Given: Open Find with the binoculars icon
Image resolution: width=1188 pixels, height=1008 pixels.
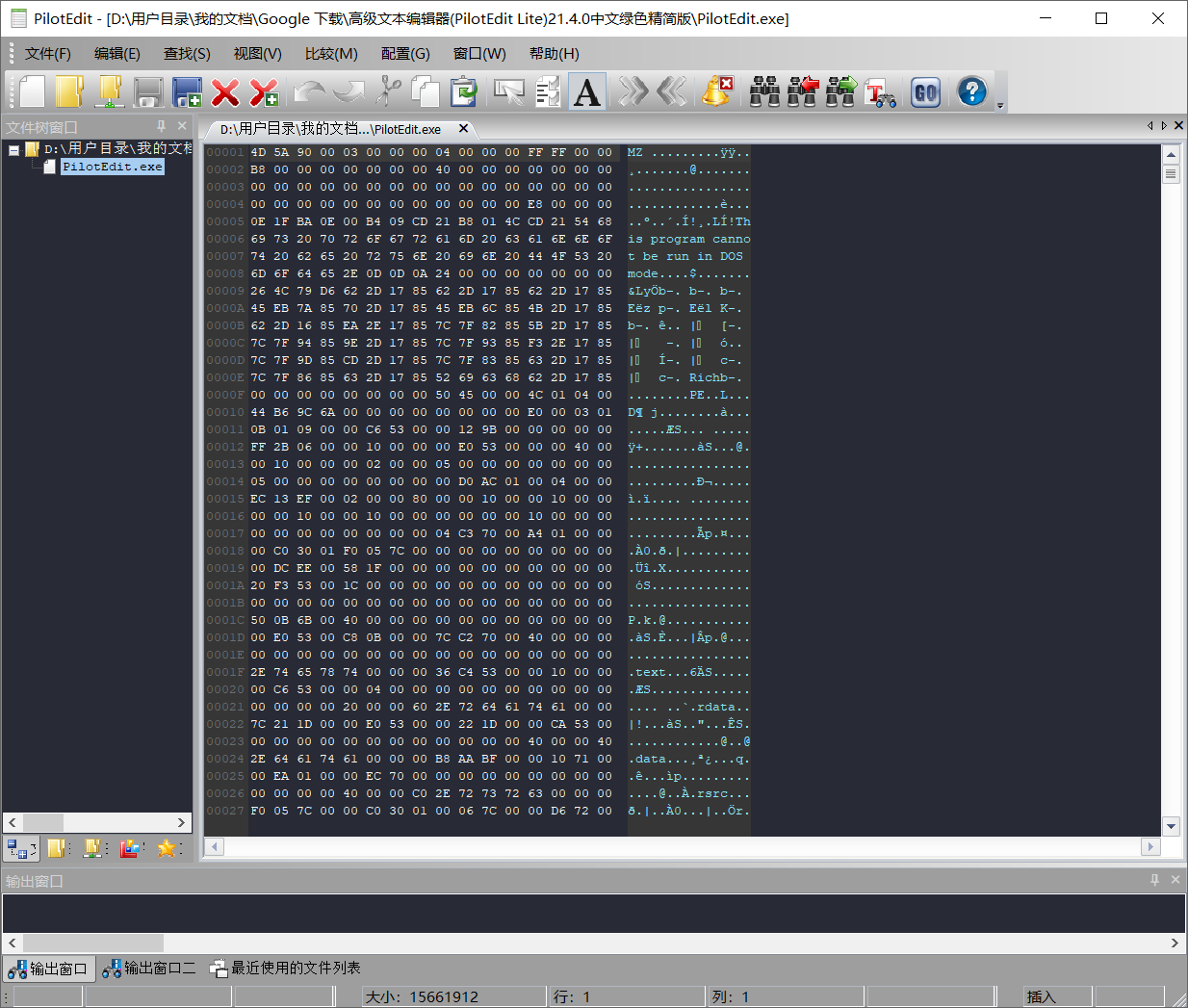Looking at the screenshot, I should (764, 91).
